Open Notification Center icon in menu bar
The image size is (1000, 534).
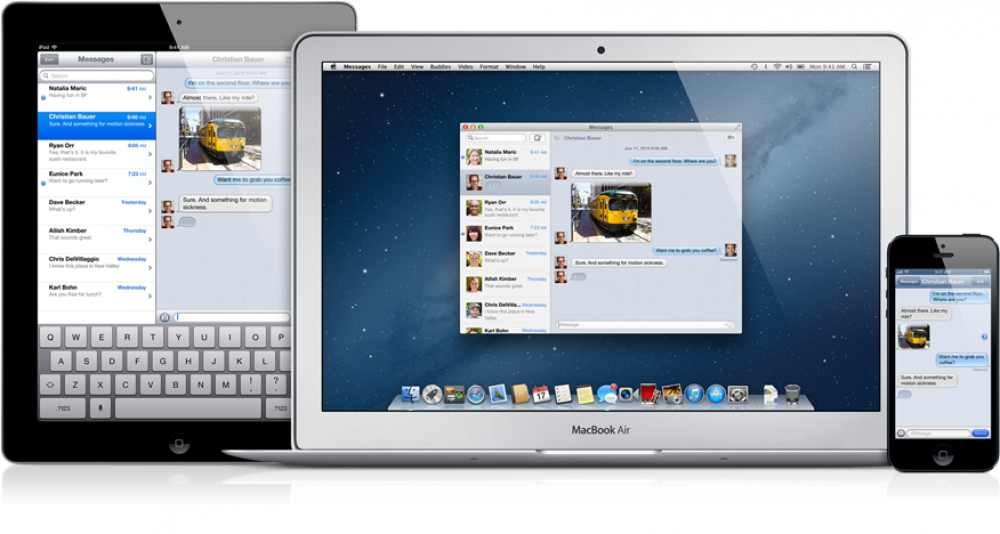pos(867,66)
